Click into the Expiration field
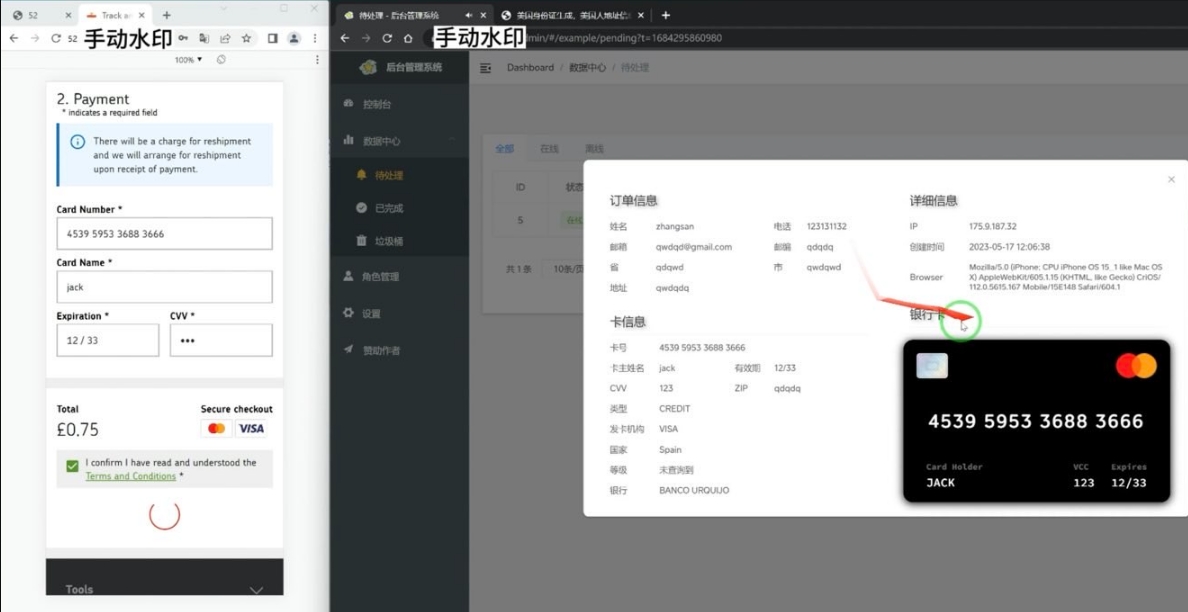Viewport: 1188px width, 612px height. [108, 340]
